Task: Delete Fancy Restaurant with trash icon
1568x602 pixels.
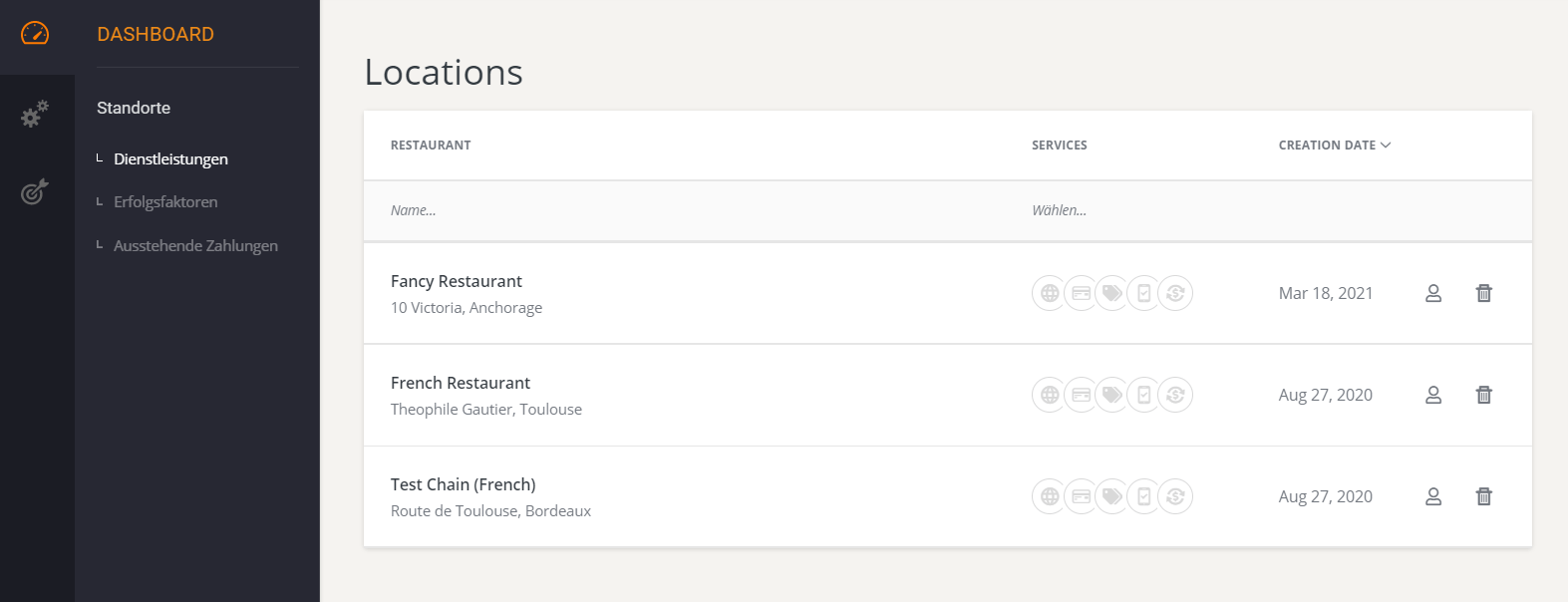Action: (x=1483, y=293)
